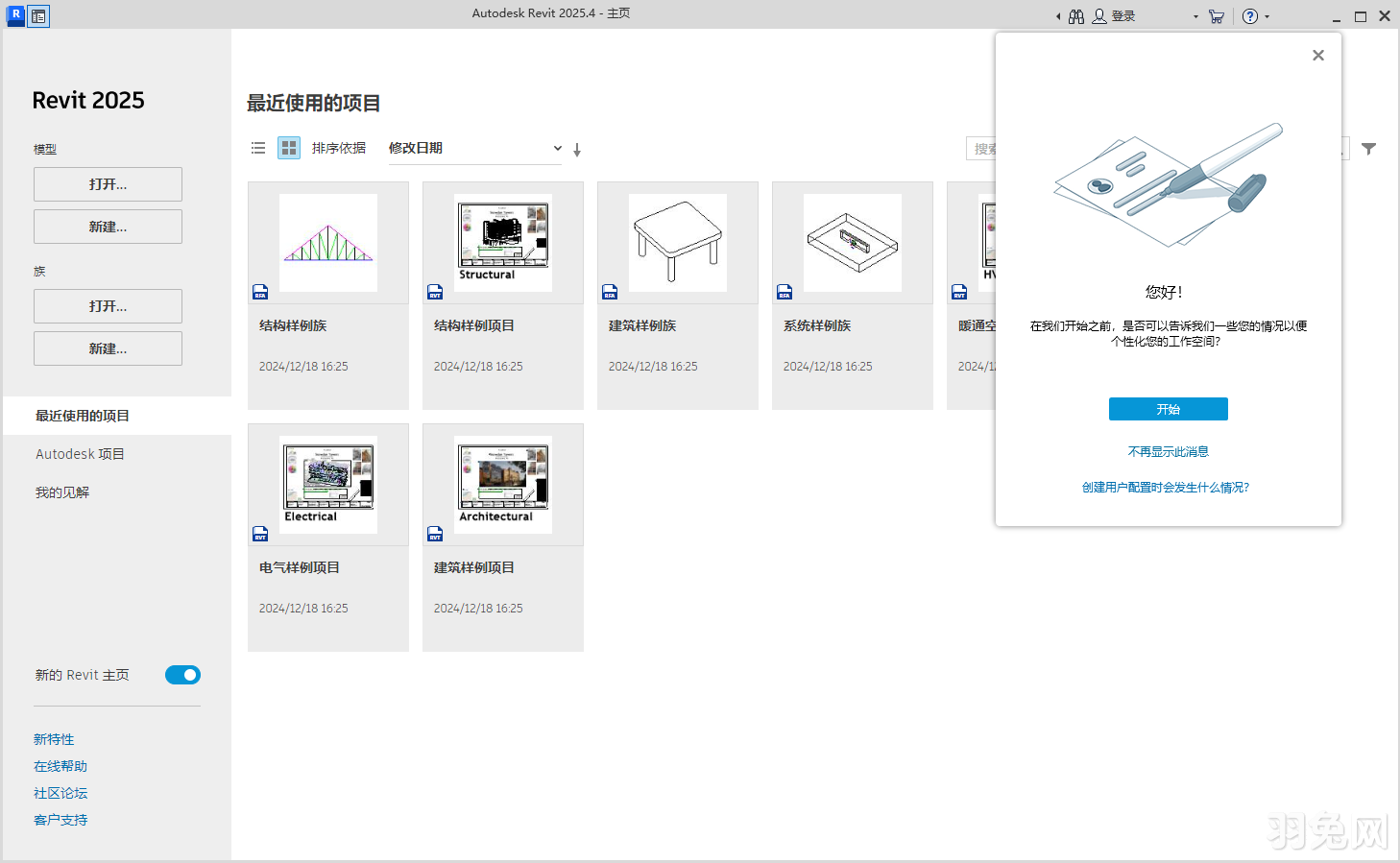Click the shopping cart icon
Viewport: 1400px width, 863px height.
point(1216,15)
